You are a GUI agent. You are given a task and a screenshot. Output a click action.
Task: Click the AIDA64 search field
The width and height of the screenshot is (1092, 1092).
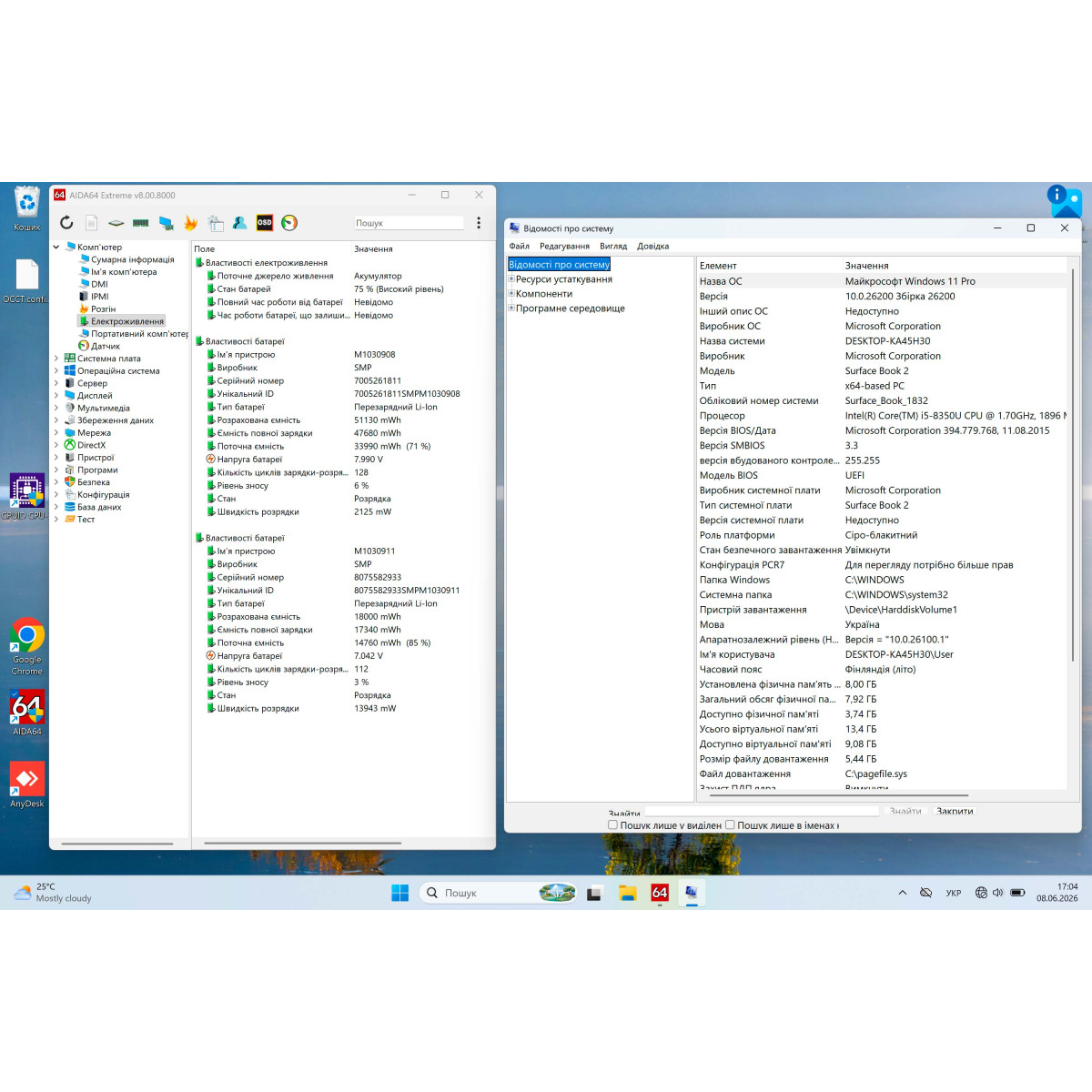[x=409, y=223]
